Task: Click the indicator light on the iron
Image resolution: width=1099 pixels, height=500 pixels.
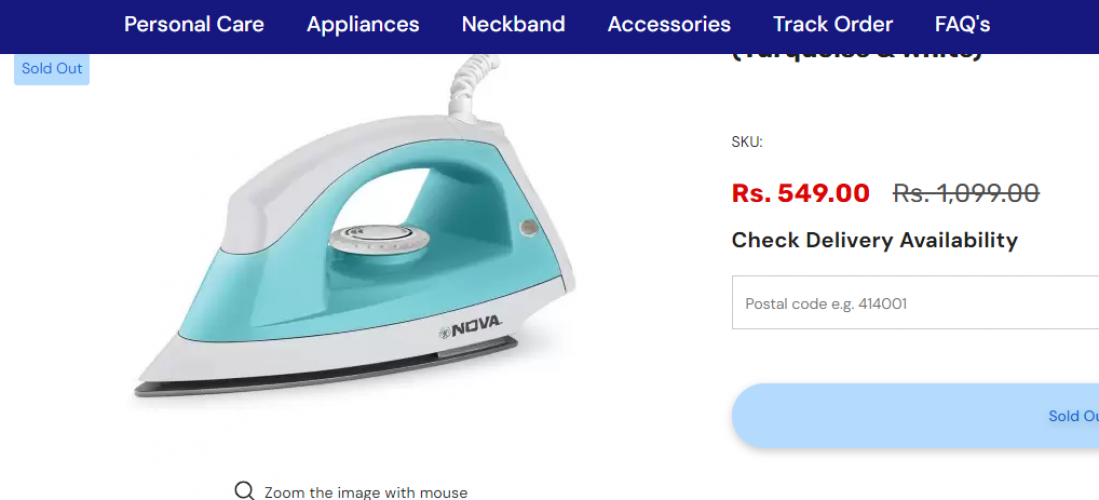Action: tap(528, 227)
